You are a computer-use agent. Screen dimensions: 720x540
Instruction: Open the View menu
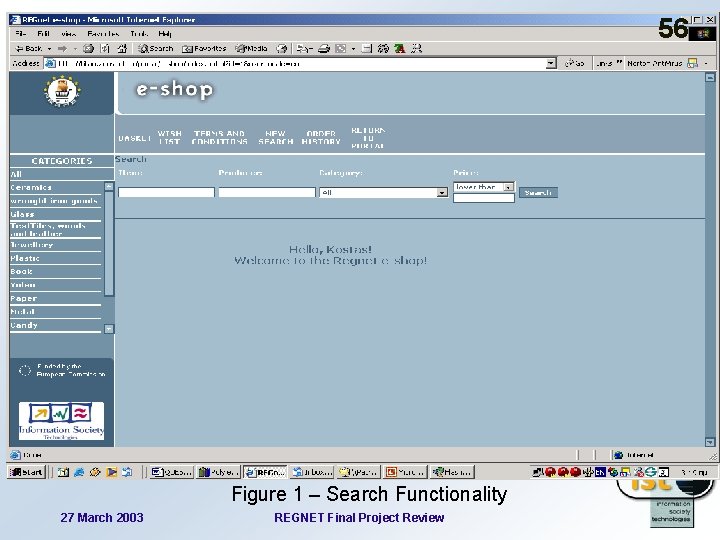tap(68, 34)
